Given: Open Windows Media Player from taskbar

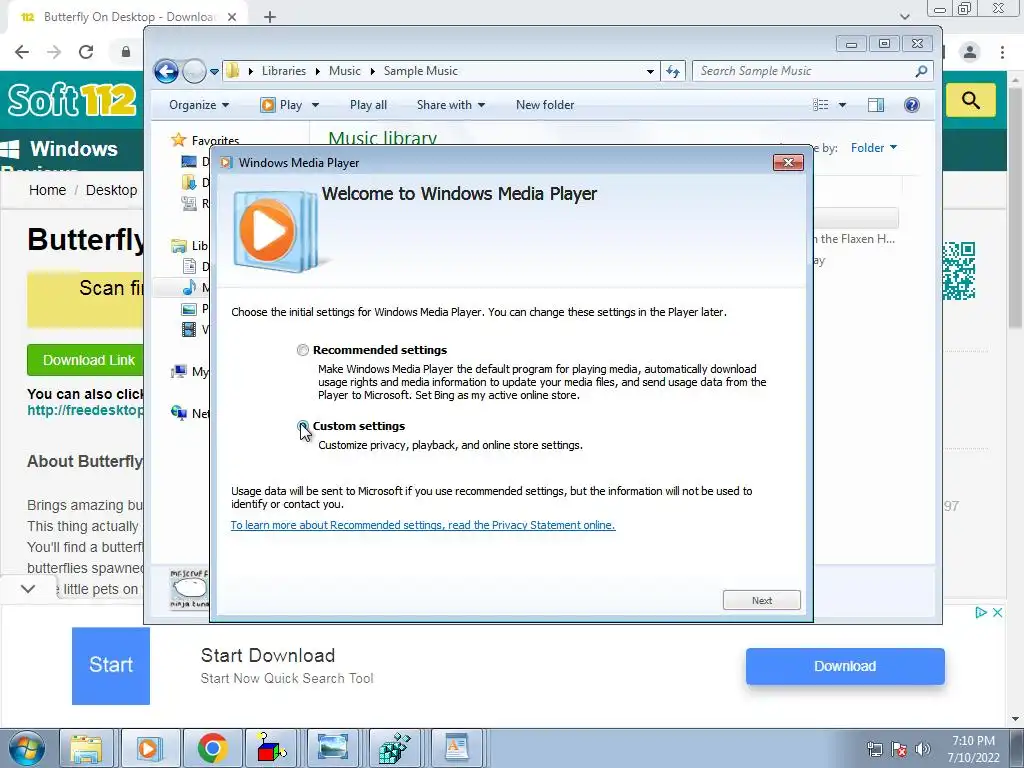Looking at the screenshot, I should click(x=148, y=748).
